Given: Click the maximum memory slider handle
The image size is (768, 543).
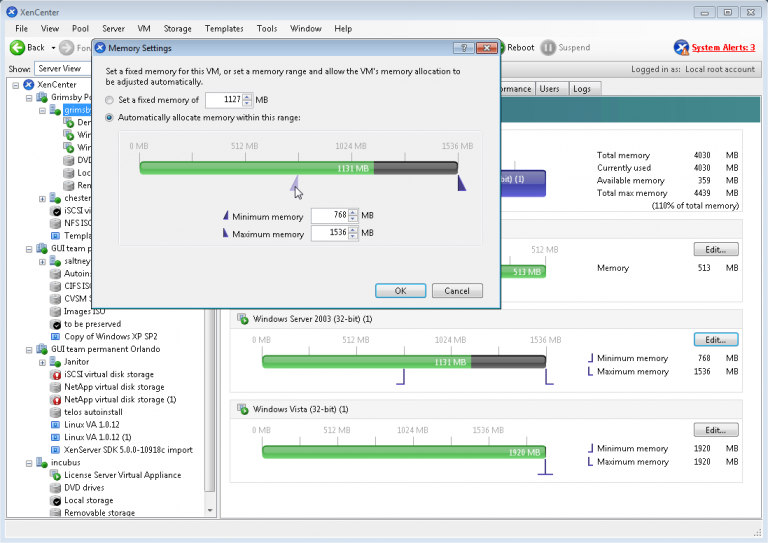Looking at the screenshot, I should 461,183.
